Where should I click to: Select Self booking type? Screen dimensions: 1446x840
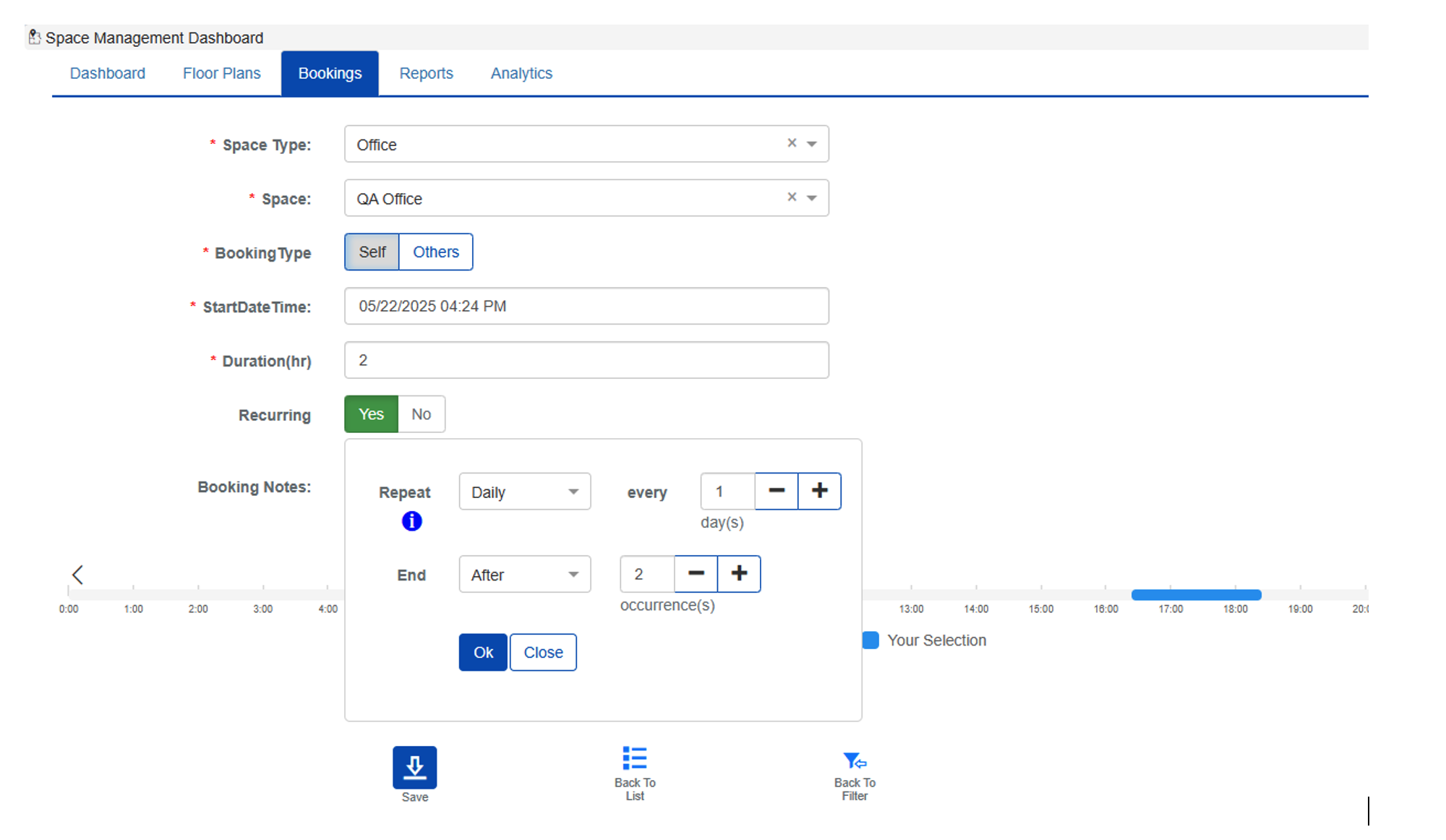click(372, 252)
